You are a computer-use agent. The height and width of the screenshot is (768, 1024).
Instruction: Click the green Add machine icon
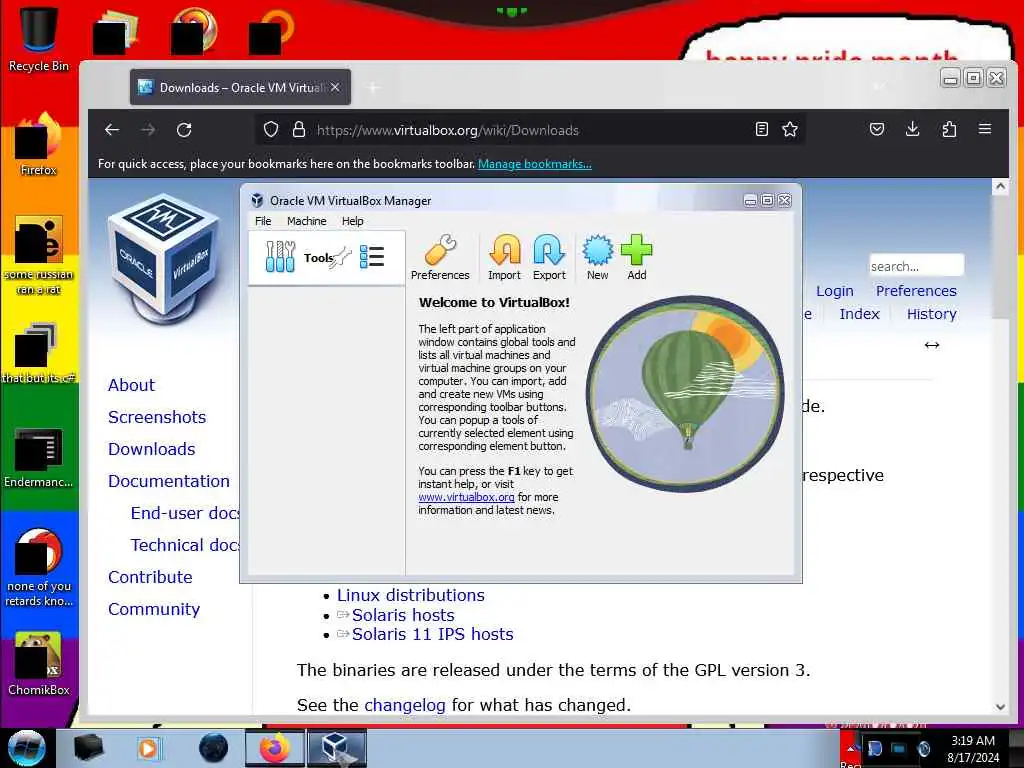click(637, 258)
